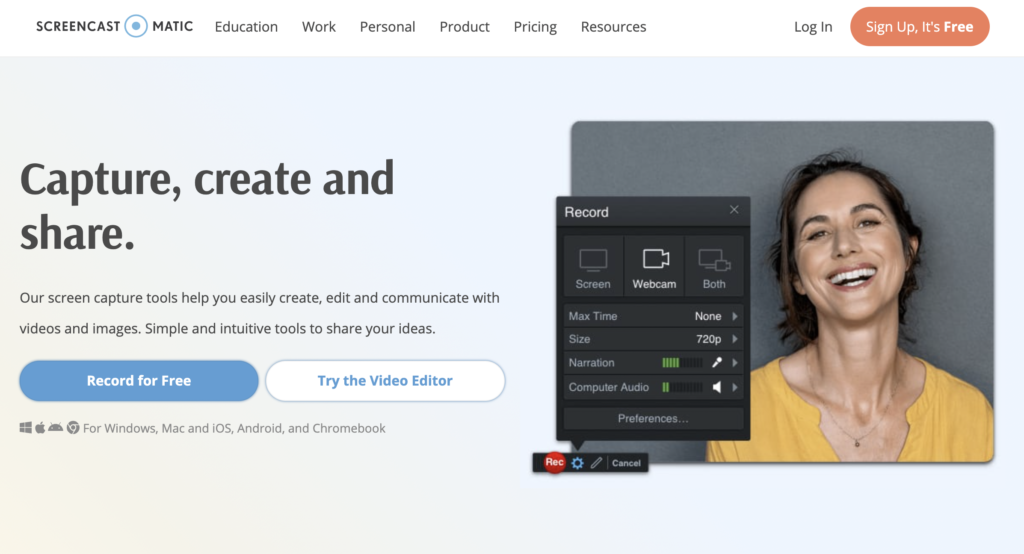Open the Resources menu
Viewport: 1024px width, 554px height.
tap(613, 27)
